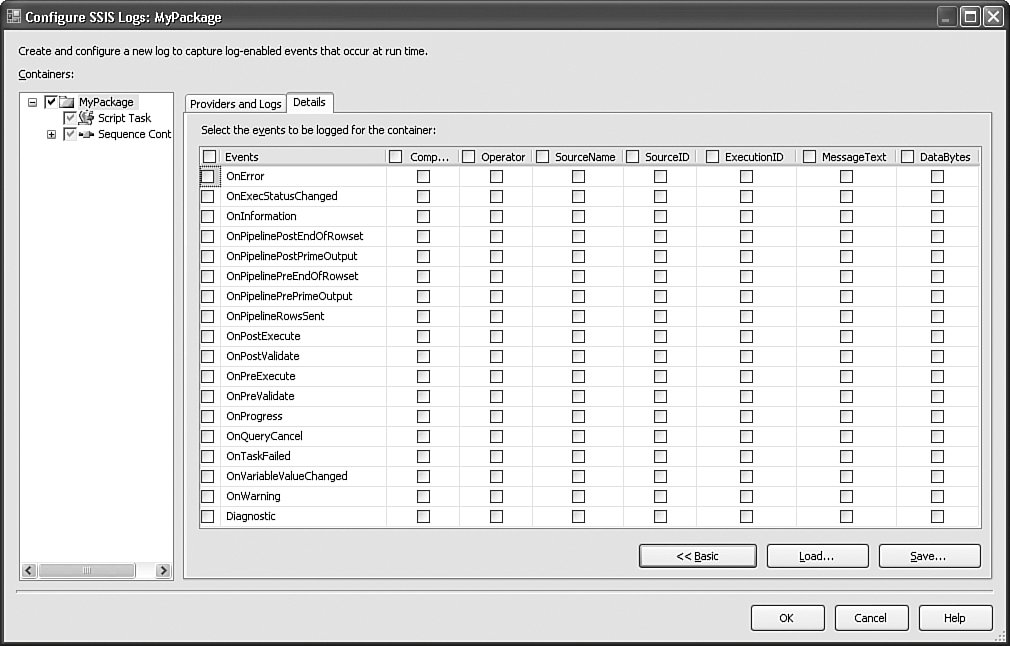Enable the OnTaskFailed event checkbox
This screenshot has width=1010, height=646.
click(x=207, y=456)
